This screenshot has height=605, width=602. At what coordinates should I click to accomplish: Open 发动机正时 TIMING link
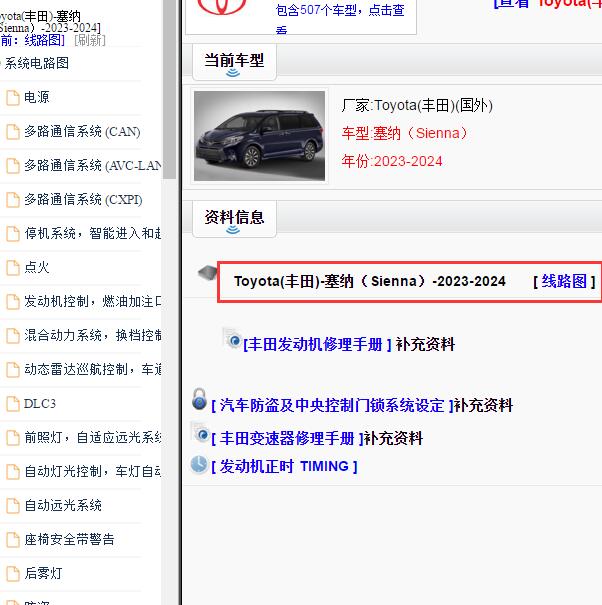[x=284, y=466]
